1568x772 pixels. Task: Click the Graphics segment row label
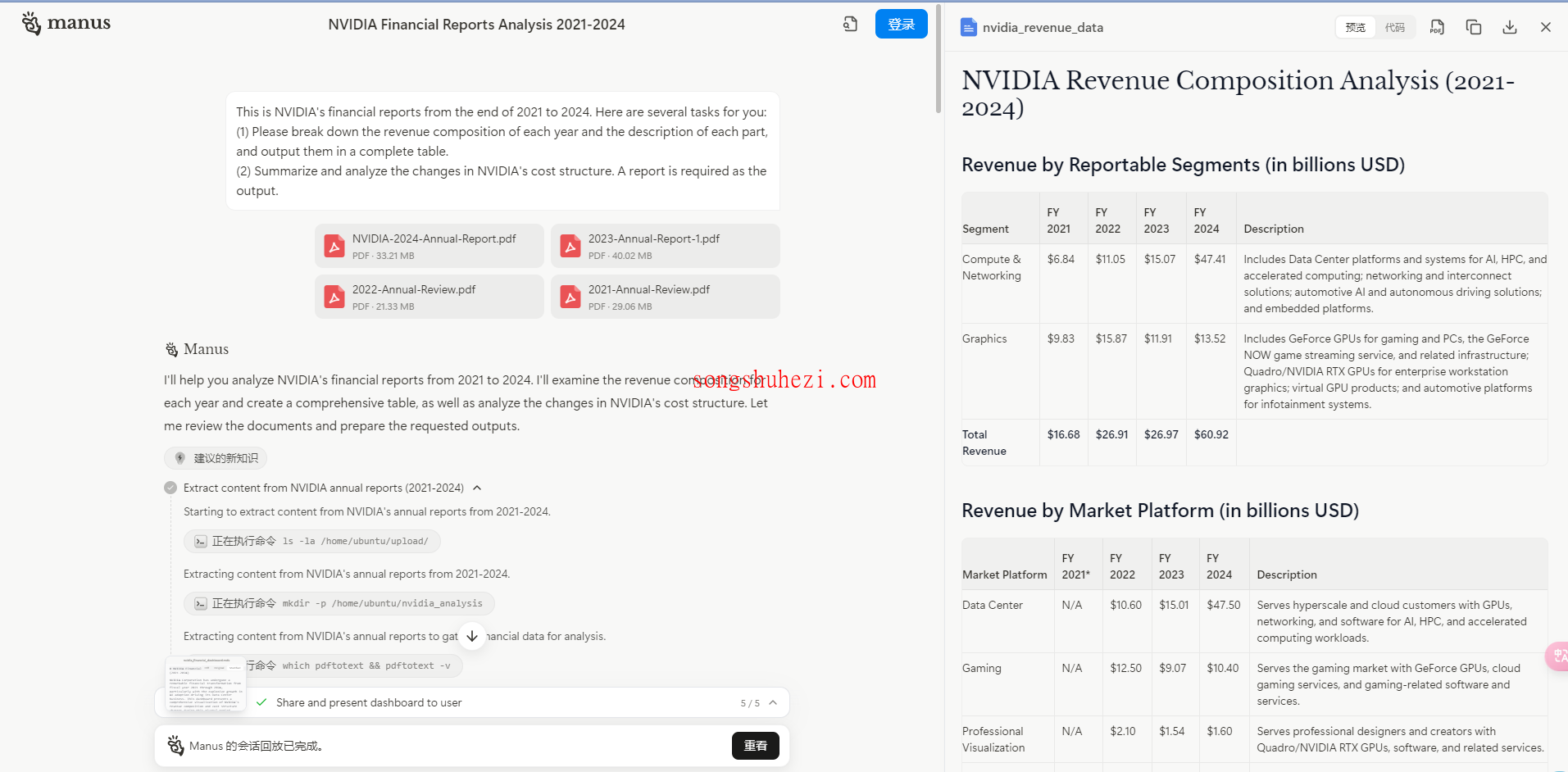pyautogui.click(x=984, y=338)
